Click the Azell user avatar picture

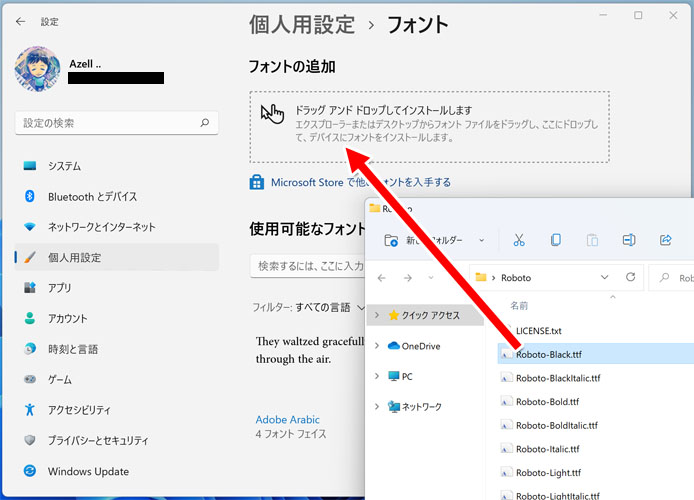point(38,69)
